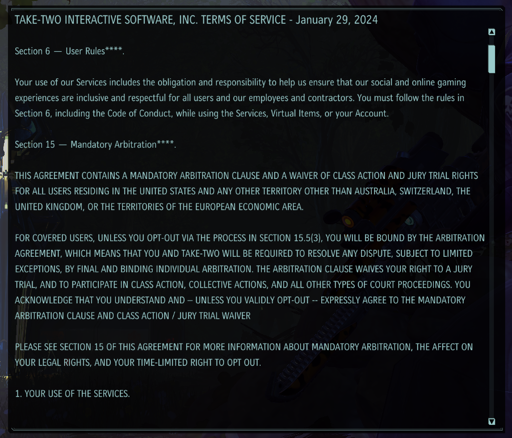Click the Terms of Service title header
The width and height of the screenshot is (512, 438).
[x=196, y=20]
